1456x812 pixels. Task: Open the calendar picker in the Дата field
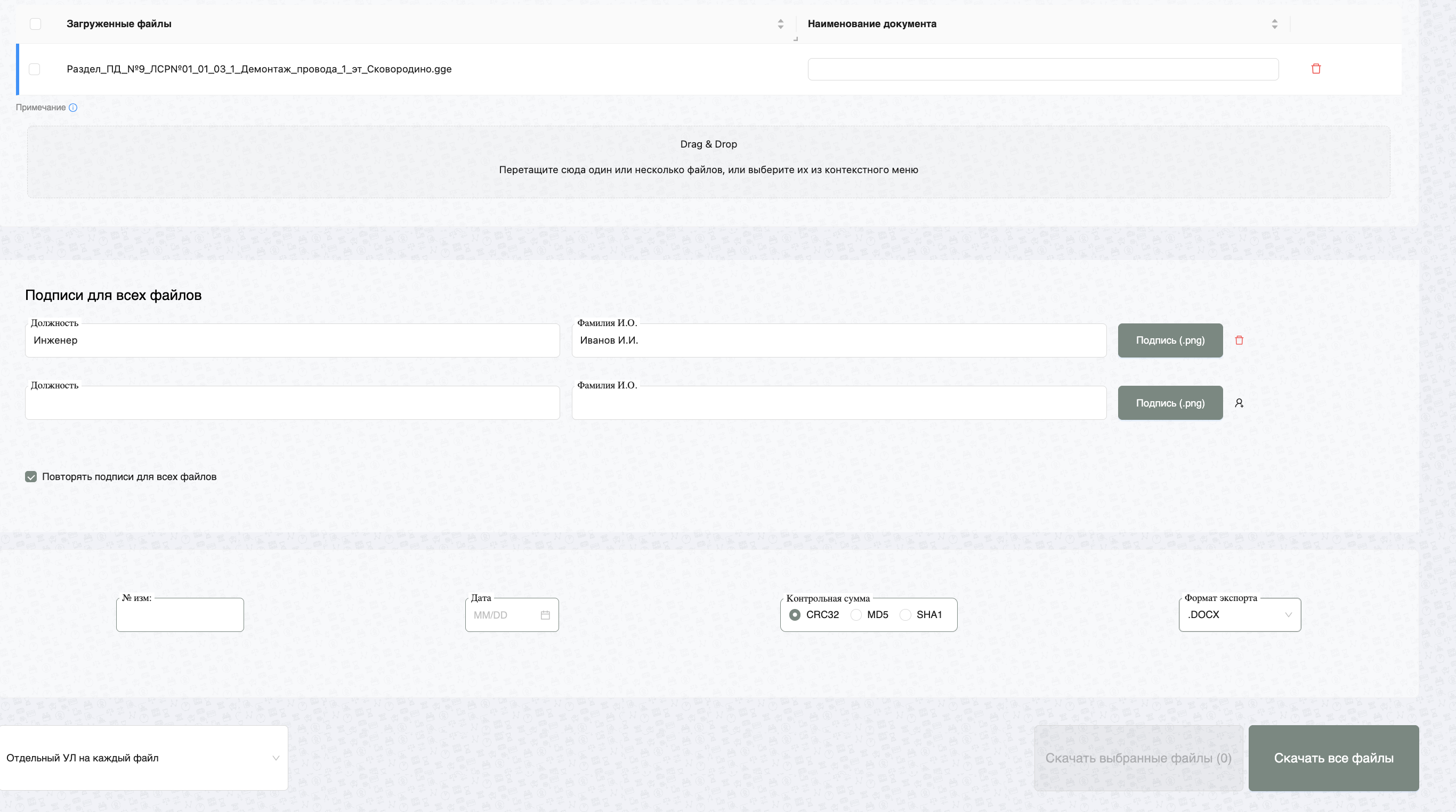545,615
